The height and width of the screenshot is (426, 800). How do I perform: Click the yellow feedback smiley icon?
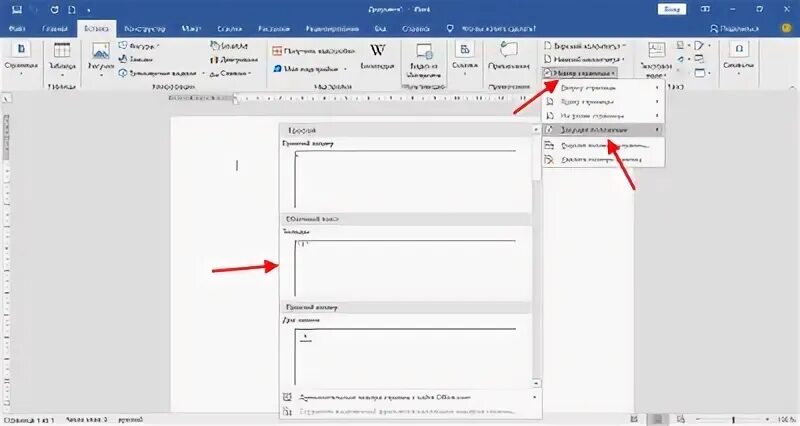(x=786, y=29)
